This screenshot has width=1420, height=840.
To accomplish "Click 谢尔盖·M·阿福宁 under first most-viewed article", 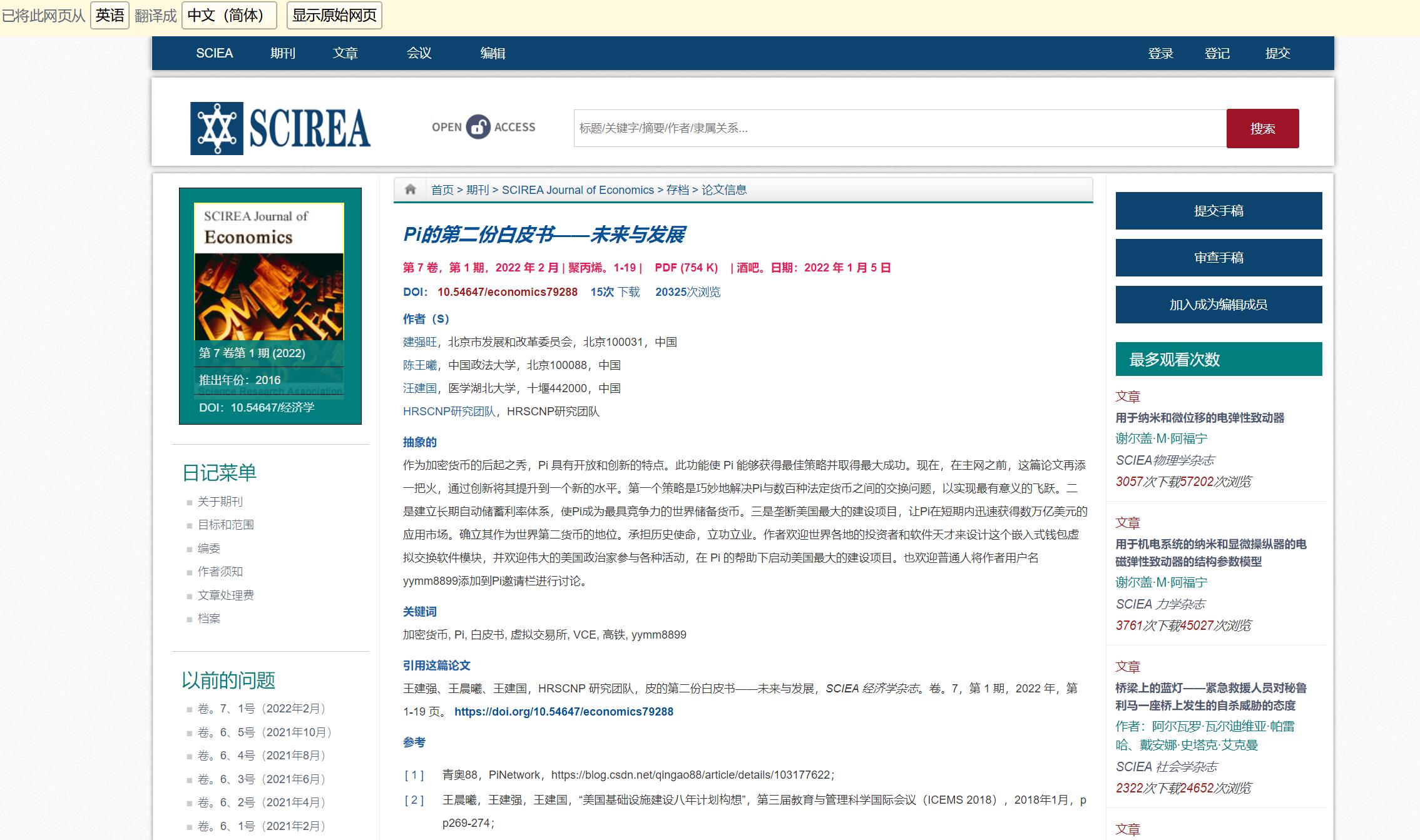I will click(x=1162, y=438).
